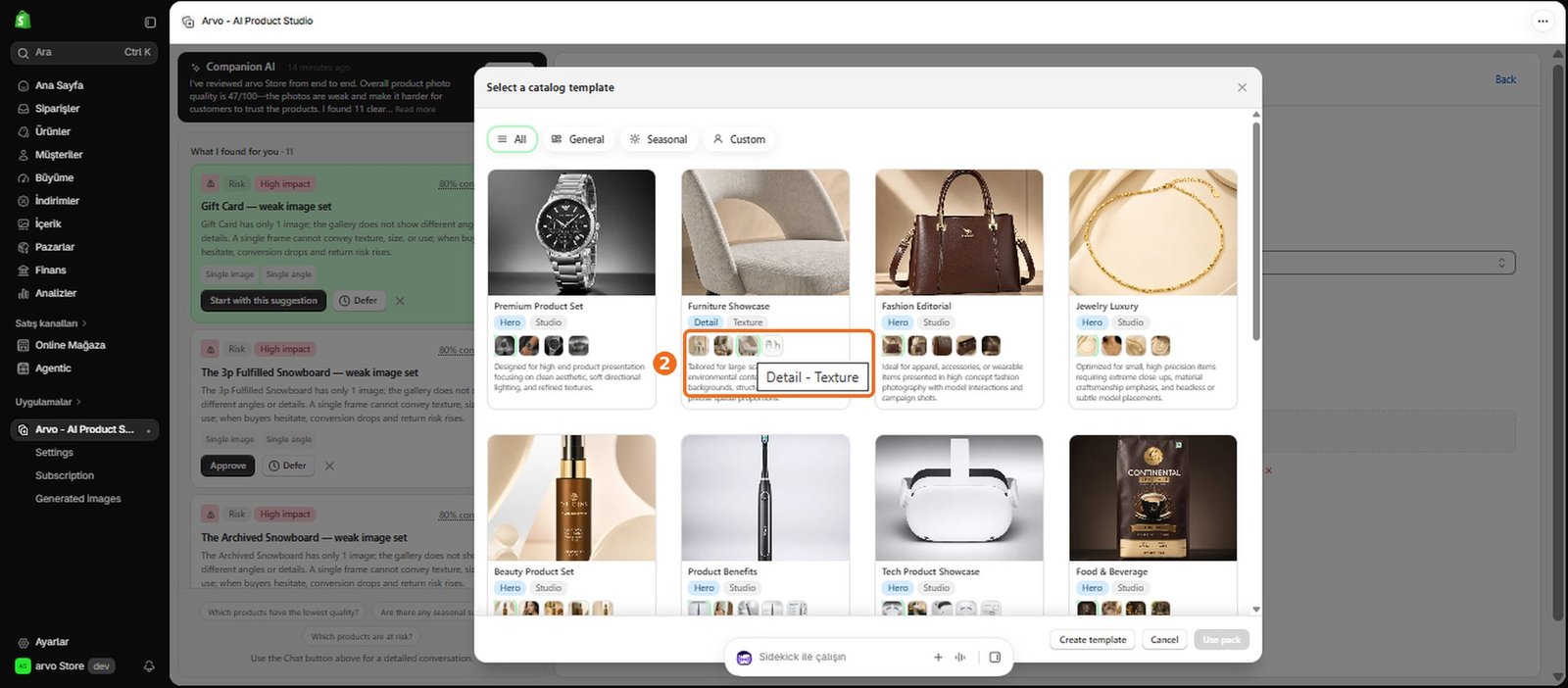Viewport: 1568px width, 688px height.
Task: Click Cancel in the template dialog
Action: pyautogui.click(x=1164, y=640)
